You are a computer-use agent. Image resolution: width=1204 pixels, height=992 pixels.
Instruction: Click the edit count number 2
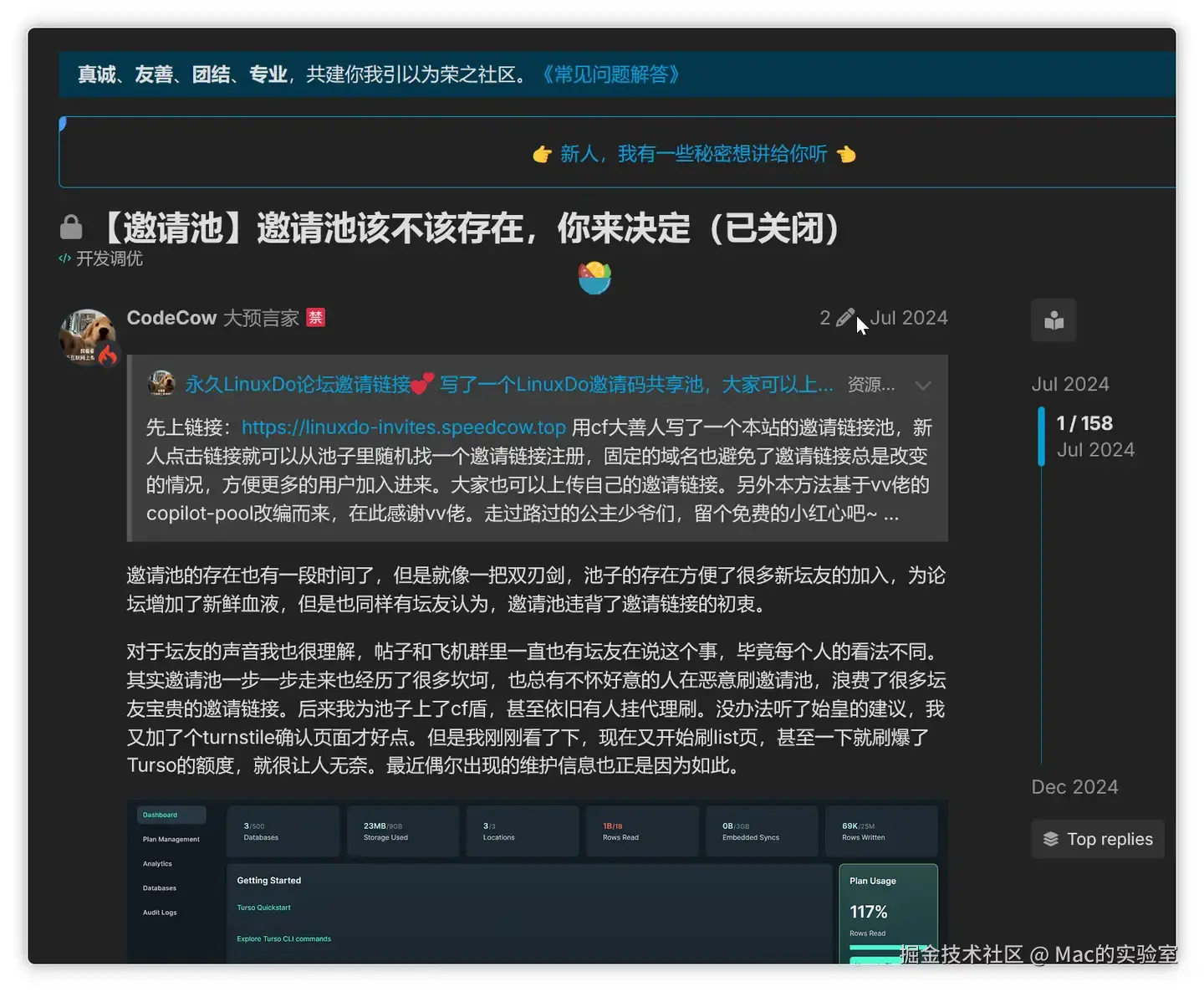825,318
